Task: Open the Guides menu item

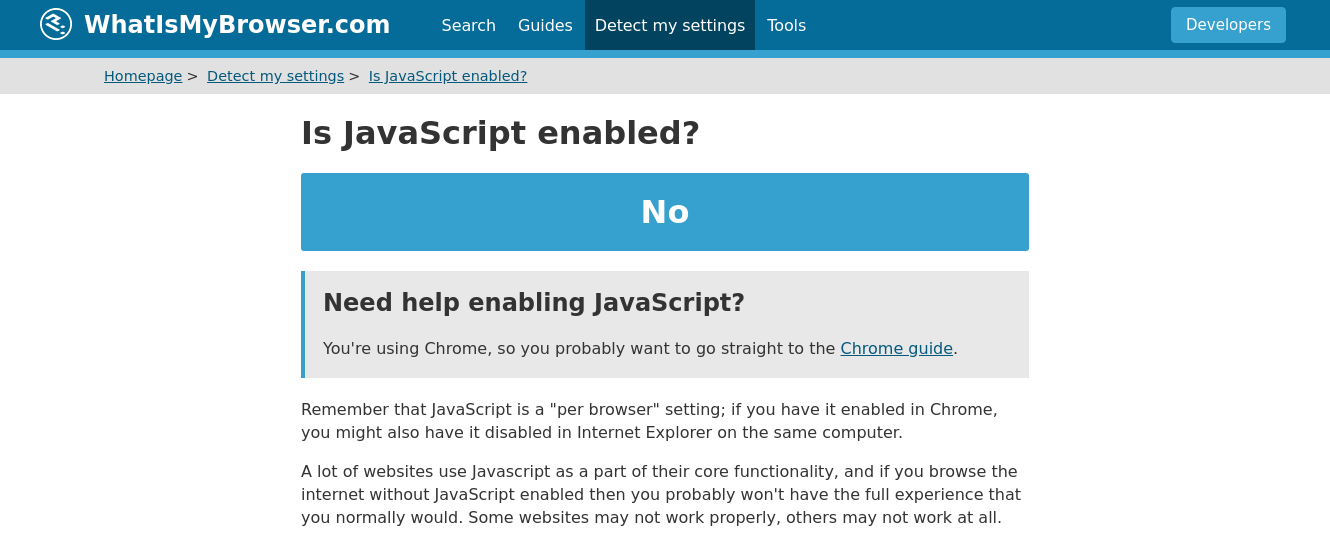Action: (x=545, y=25)
